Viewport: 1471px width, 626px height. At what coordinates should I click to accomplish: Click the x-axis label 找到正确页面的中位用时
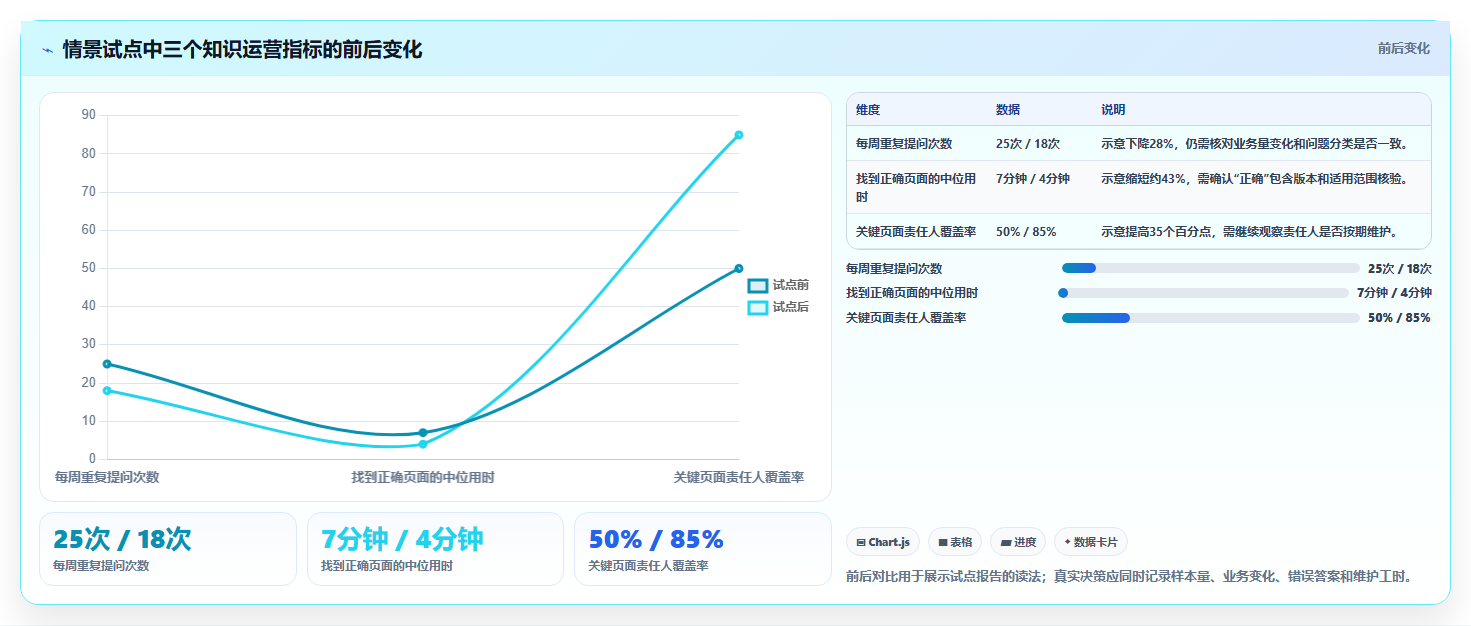[423, 478]
